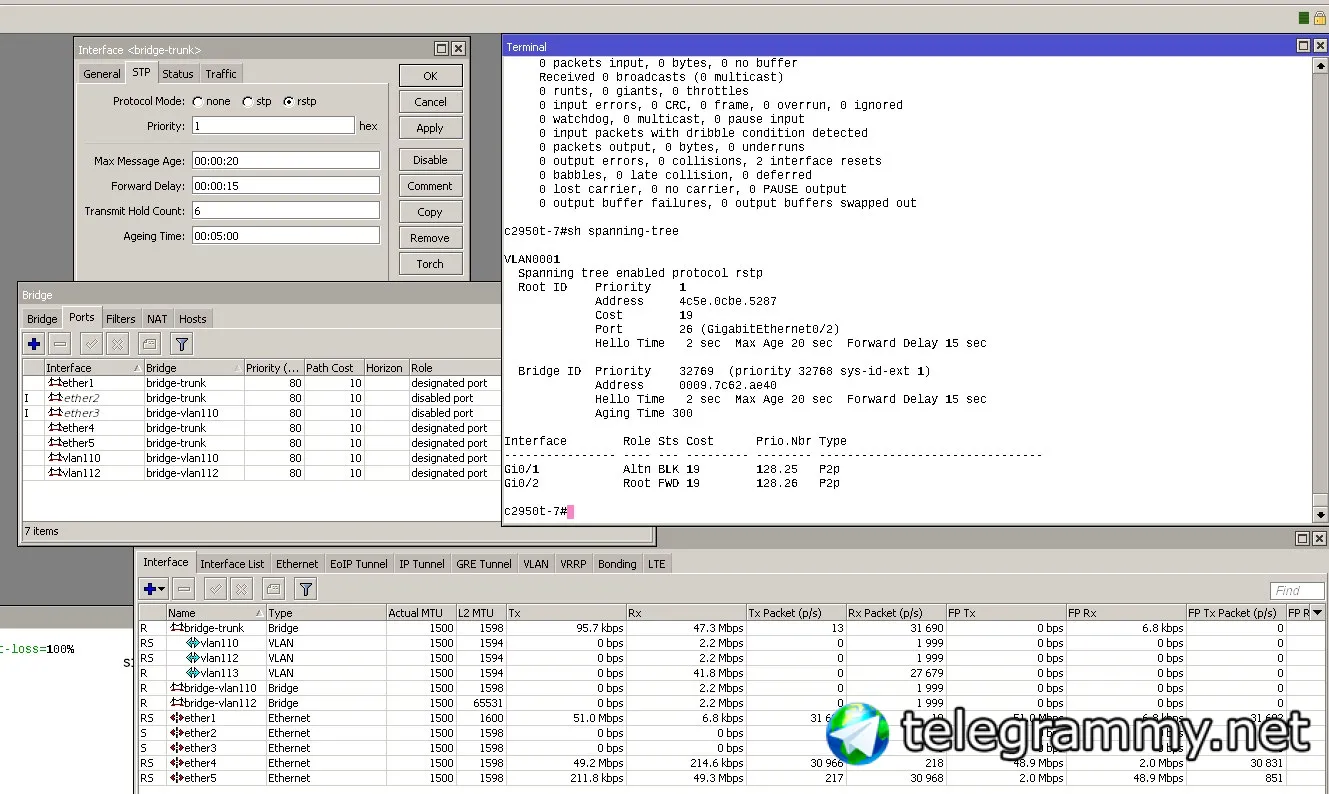The image size is (1329, 794).
Task: Select vlan113 row in Interface list
Action: pos(732,673)
